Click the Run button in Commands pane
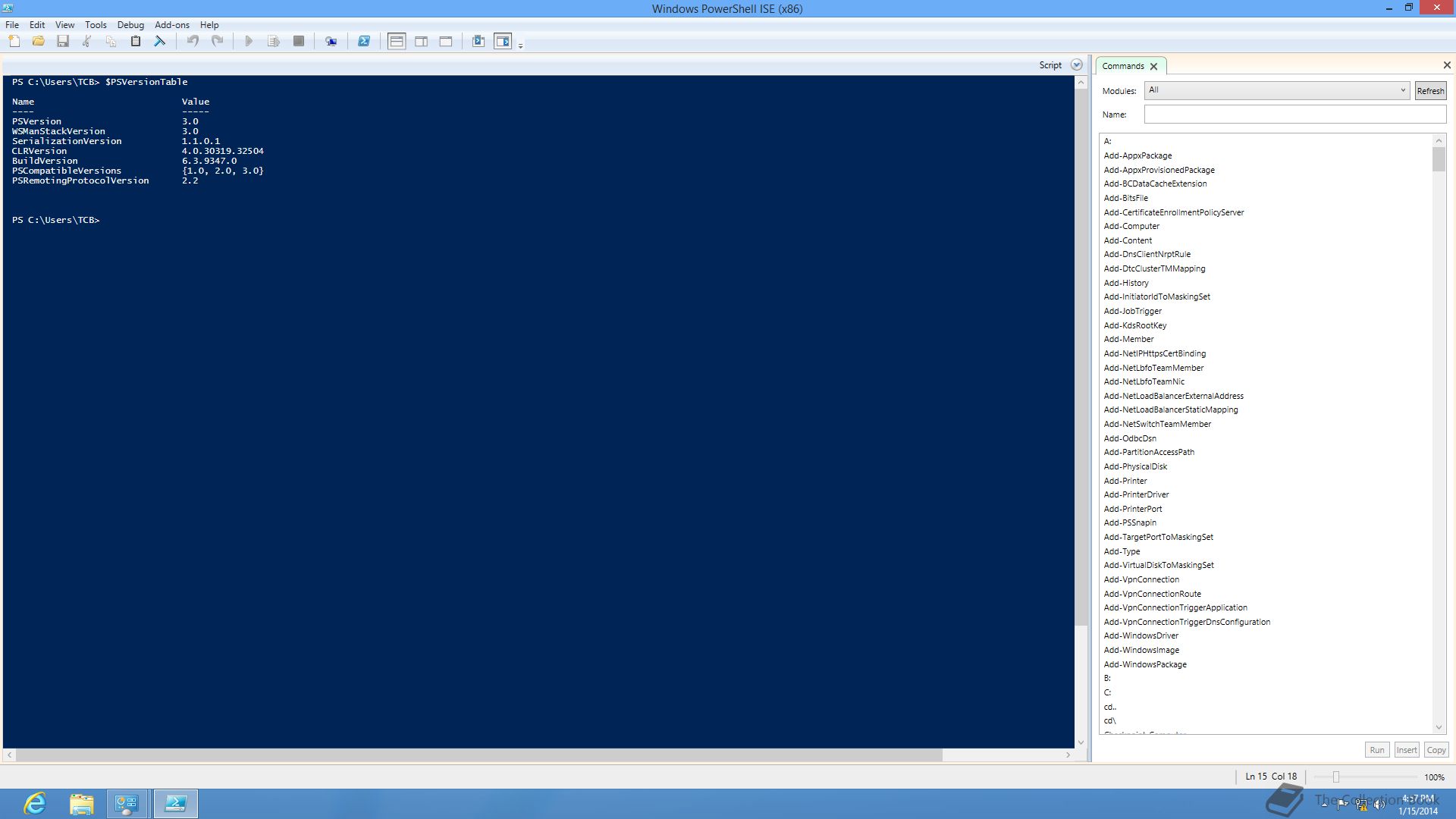Screen dimensions: 1456x819 [1377, 750]
